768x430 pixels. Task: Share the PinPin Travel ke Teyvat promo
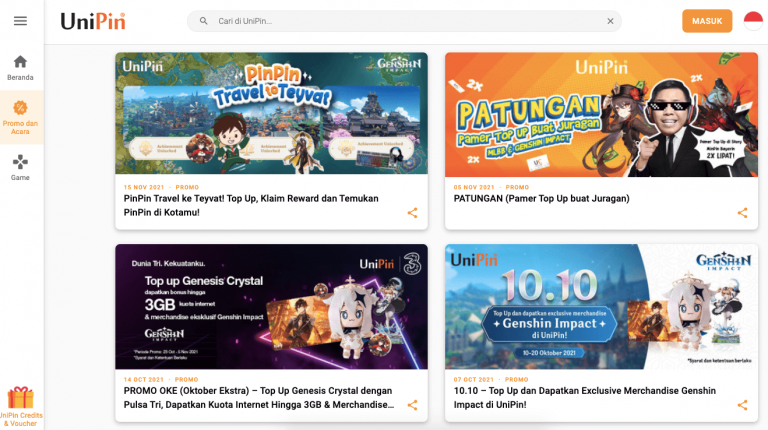click(x=412, y=213)
